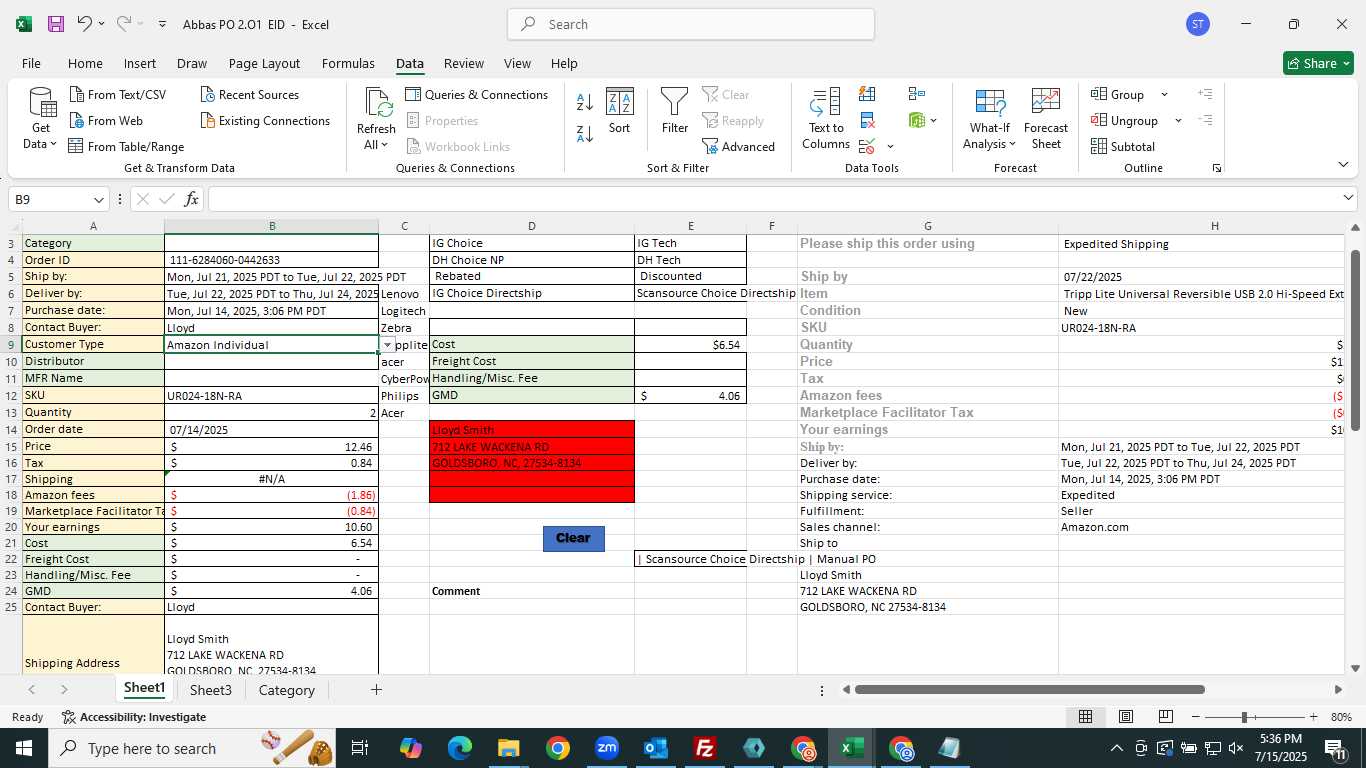Open the Outline dialog launcher
This screenshot has height=768, width=1366.
tap(1217, 168)
